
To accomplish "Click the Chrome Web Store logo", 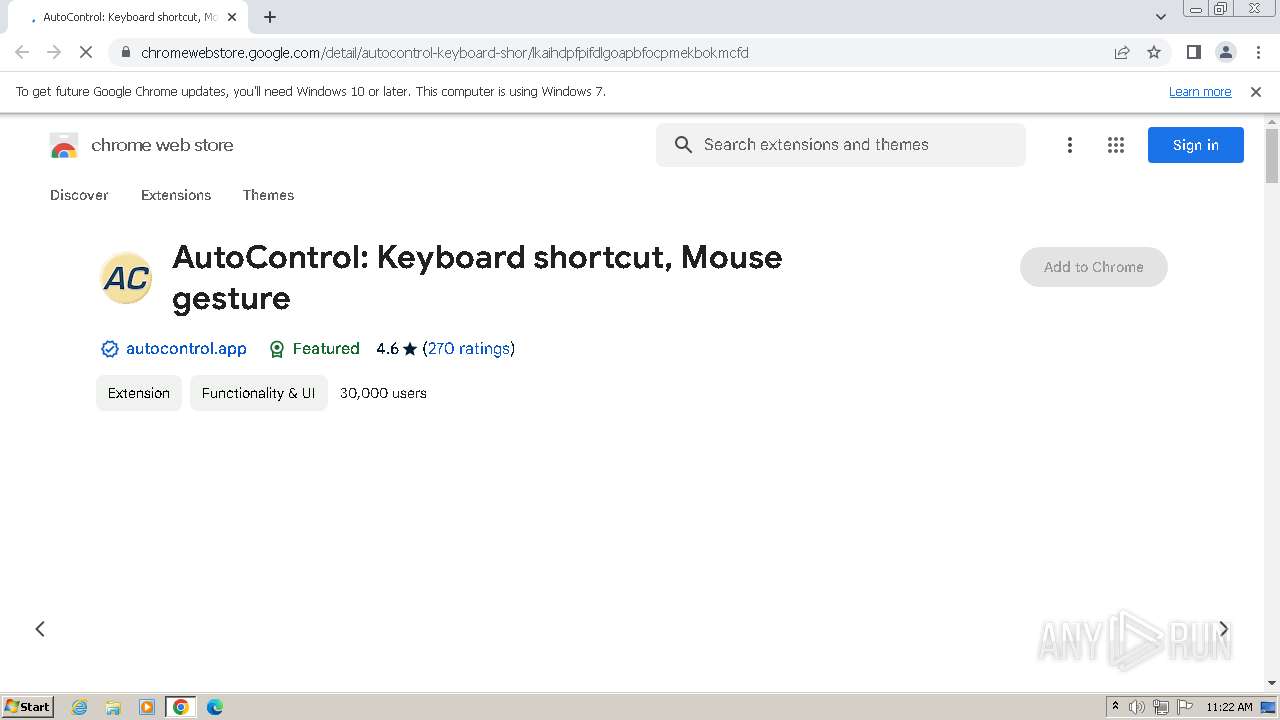I will [x=64, y=146].
